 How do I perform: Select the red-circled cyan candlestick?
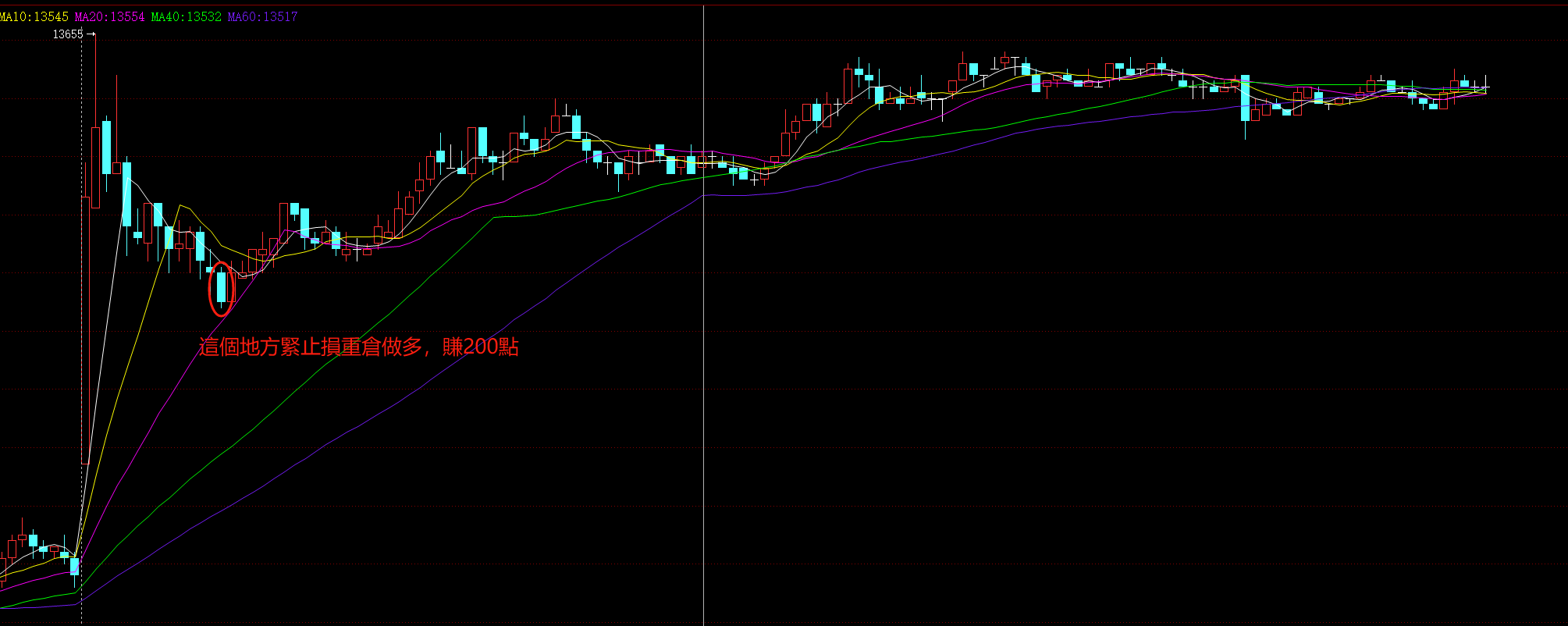coord(222,287)
